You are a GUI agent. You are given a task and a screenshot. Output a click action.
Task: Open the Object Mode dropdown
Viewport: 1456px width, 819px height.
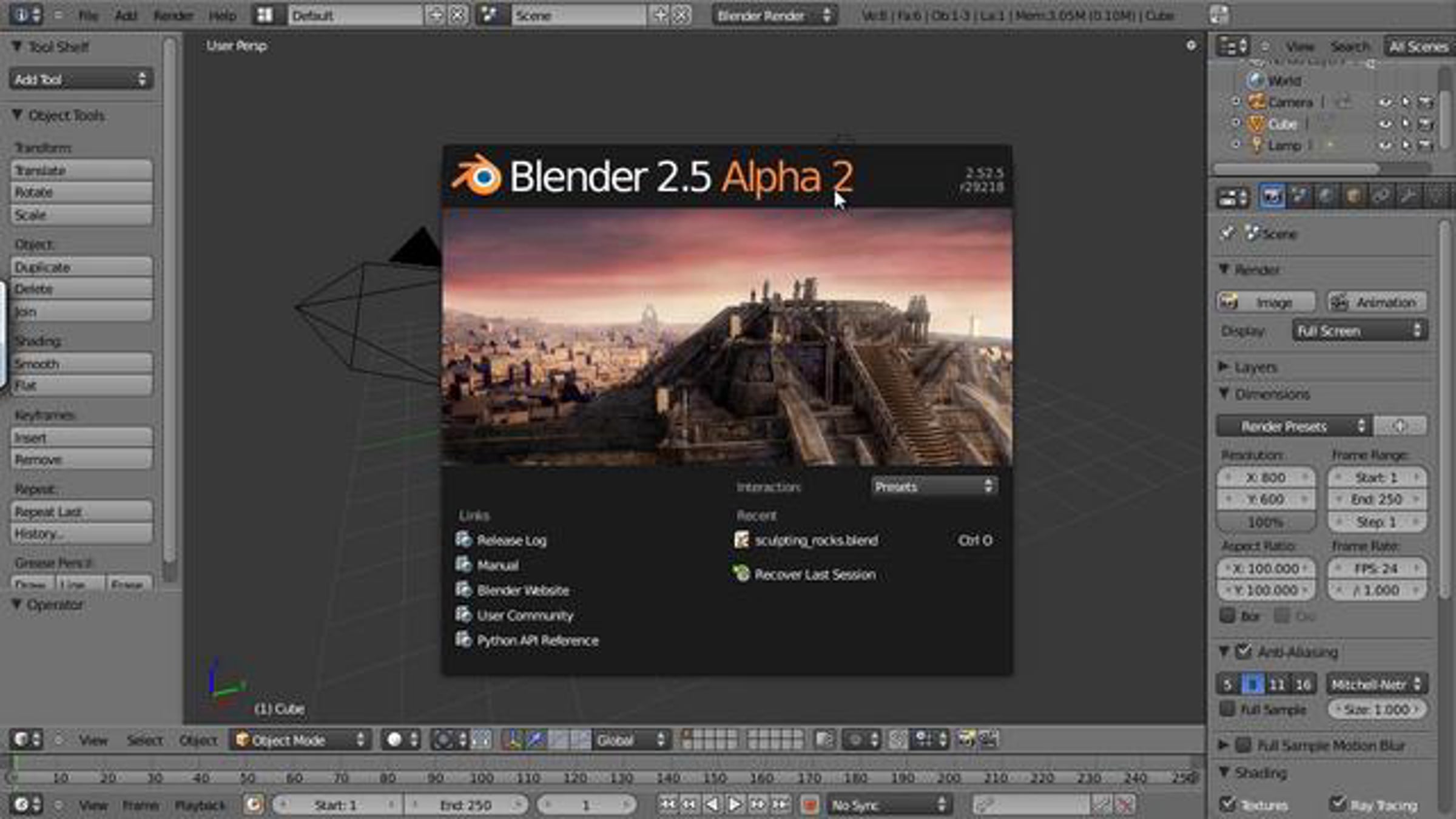click(x=300, y=740)
